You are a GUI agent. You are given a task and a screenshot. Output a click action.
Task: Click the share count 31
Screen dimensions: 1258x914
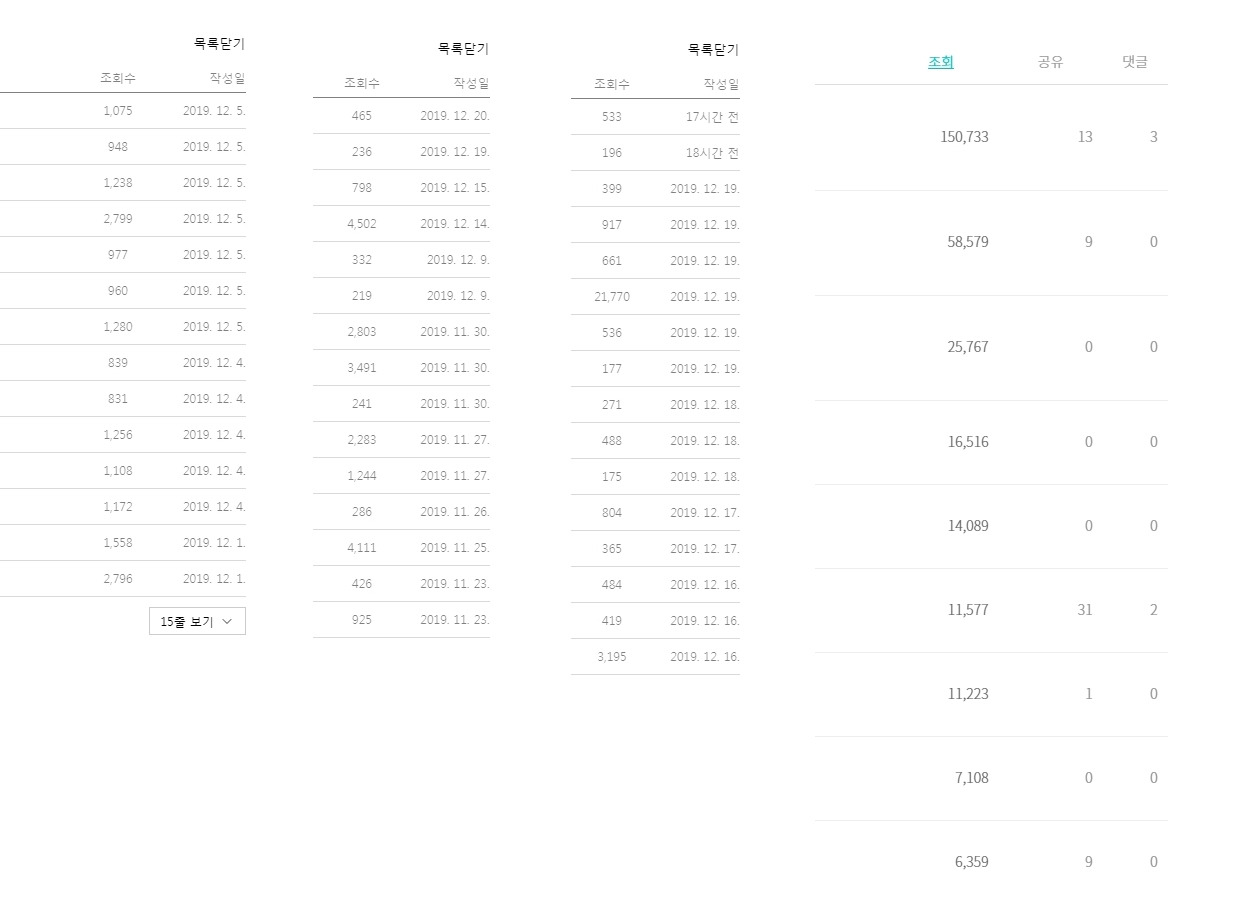(1085, 610)
